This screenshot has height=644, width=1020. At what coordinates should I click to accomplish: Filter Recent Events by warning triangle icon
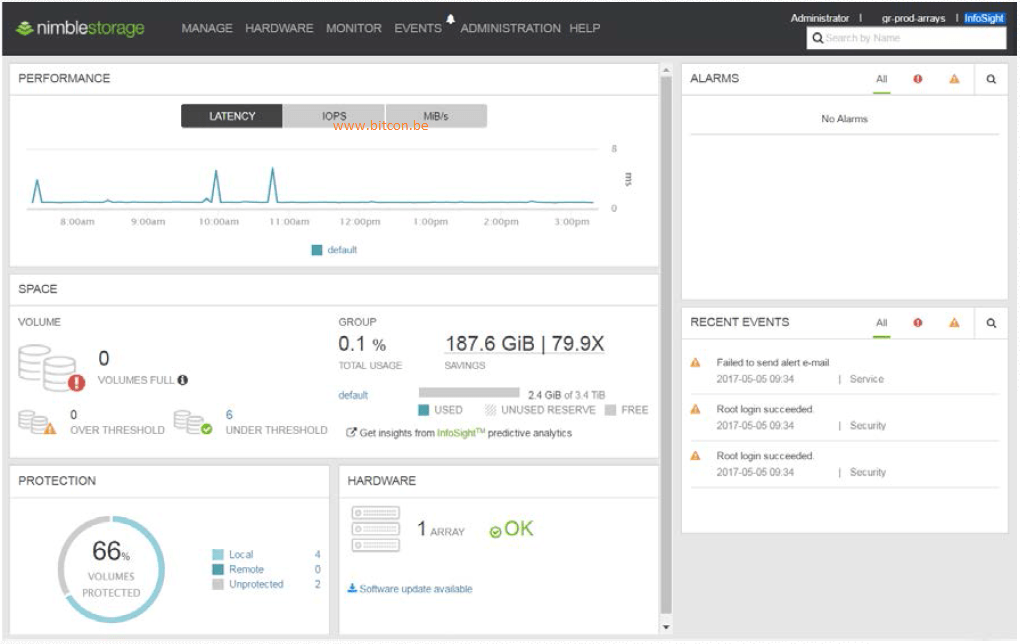coord(954,323)
